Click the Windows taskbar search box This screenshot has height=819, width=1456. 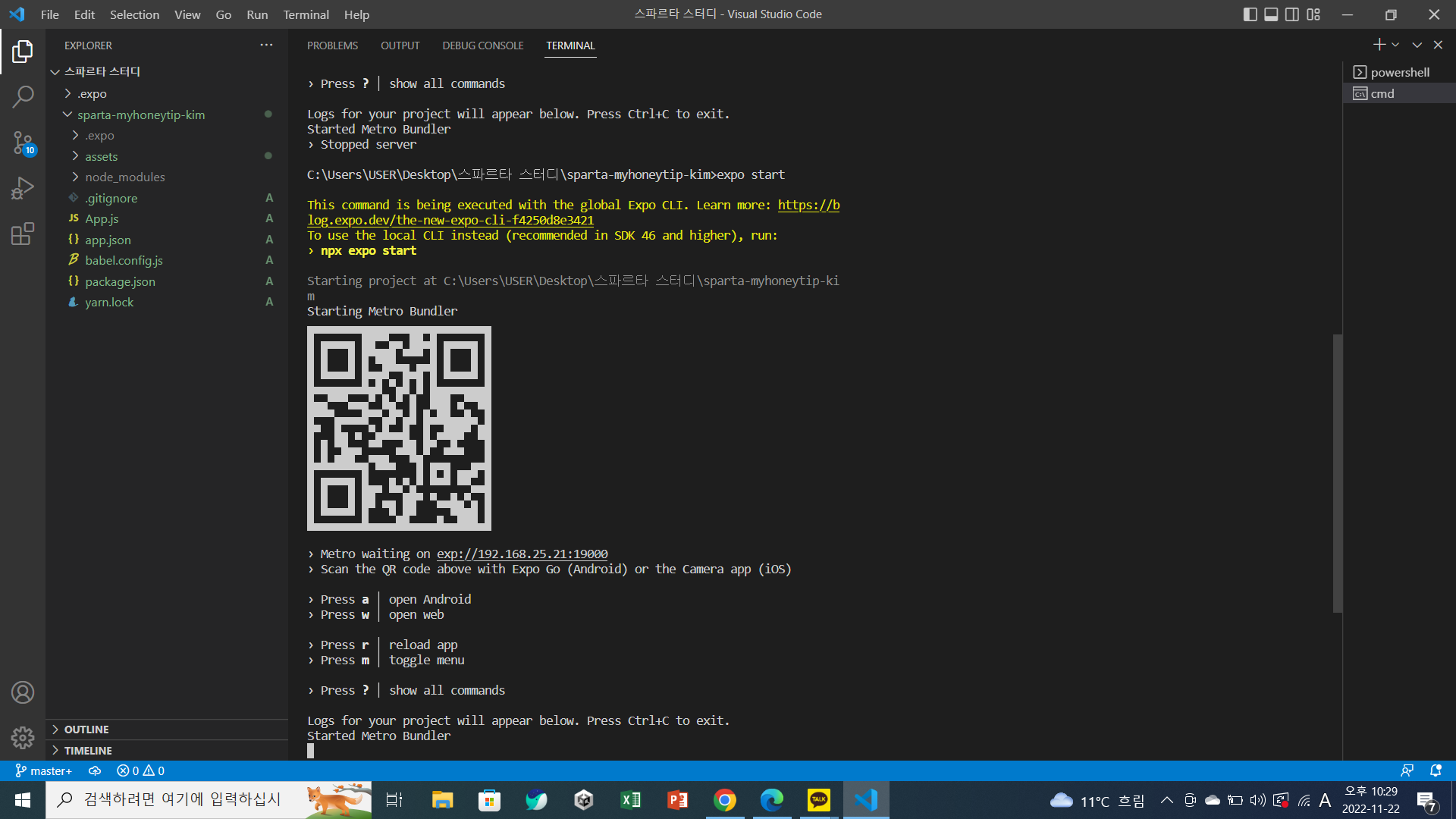tap(209, 800)
